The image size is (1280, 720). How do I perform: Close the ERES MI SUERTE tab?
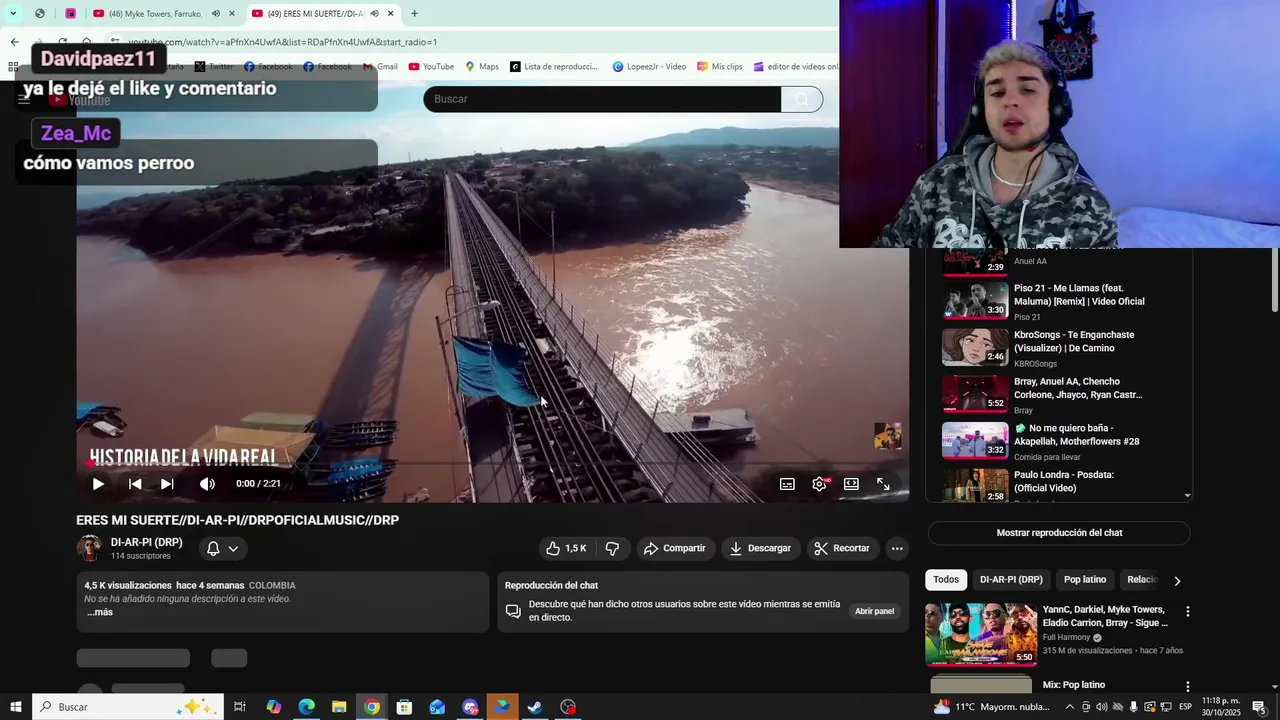(391, 14)
